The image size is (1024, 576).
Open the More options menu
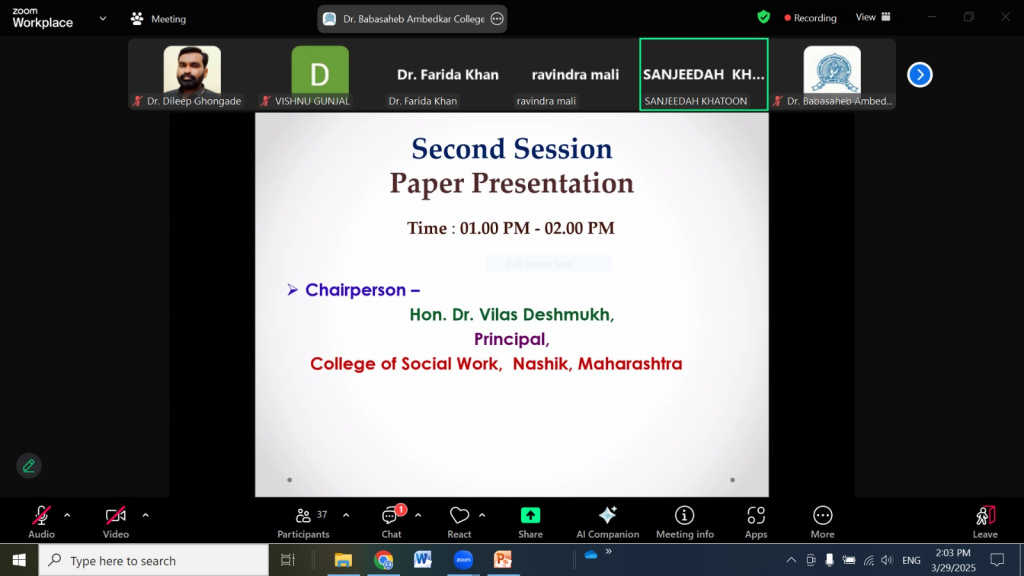pos(822,521)
